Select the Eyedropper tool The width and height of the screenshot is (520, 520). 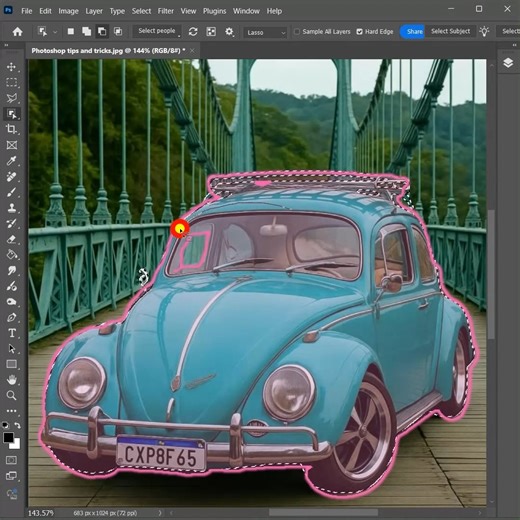[11, 161]
